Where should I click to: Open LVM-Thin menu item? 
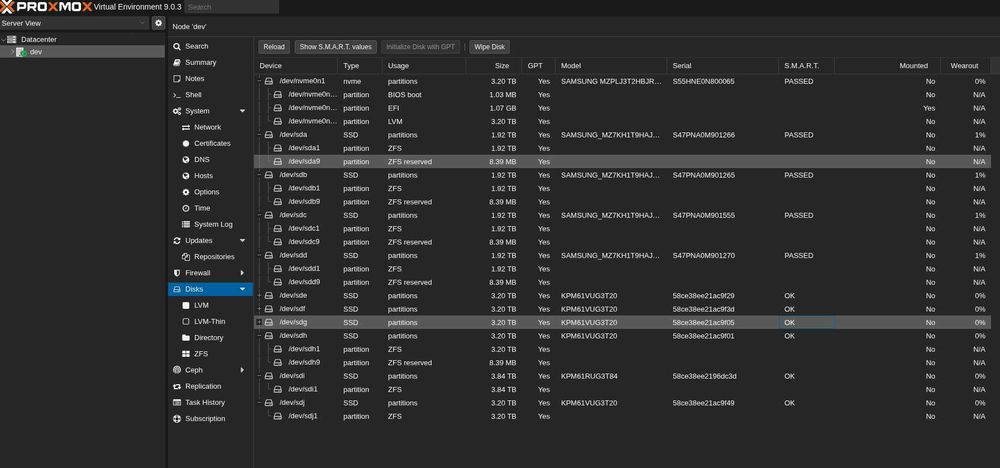tap(210, 322)
